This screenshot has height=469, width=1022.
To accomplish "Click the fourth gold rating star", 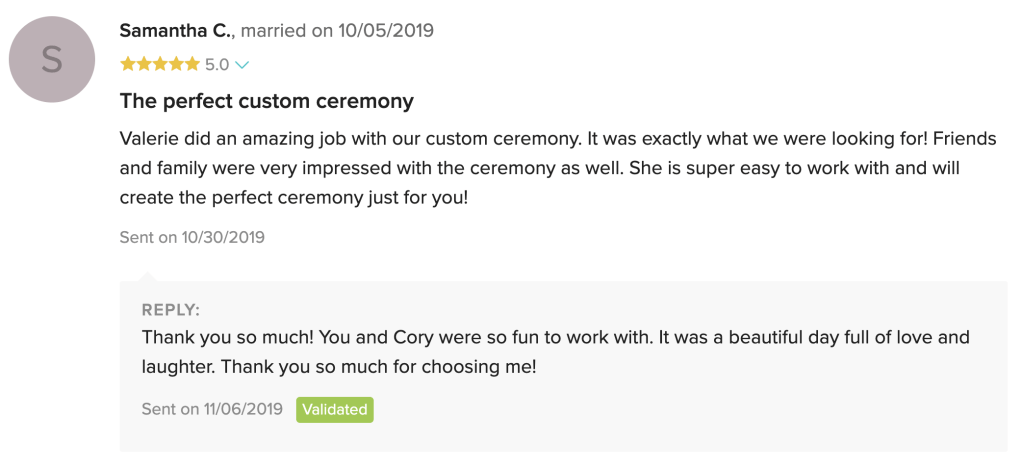I will pos(176,65).
